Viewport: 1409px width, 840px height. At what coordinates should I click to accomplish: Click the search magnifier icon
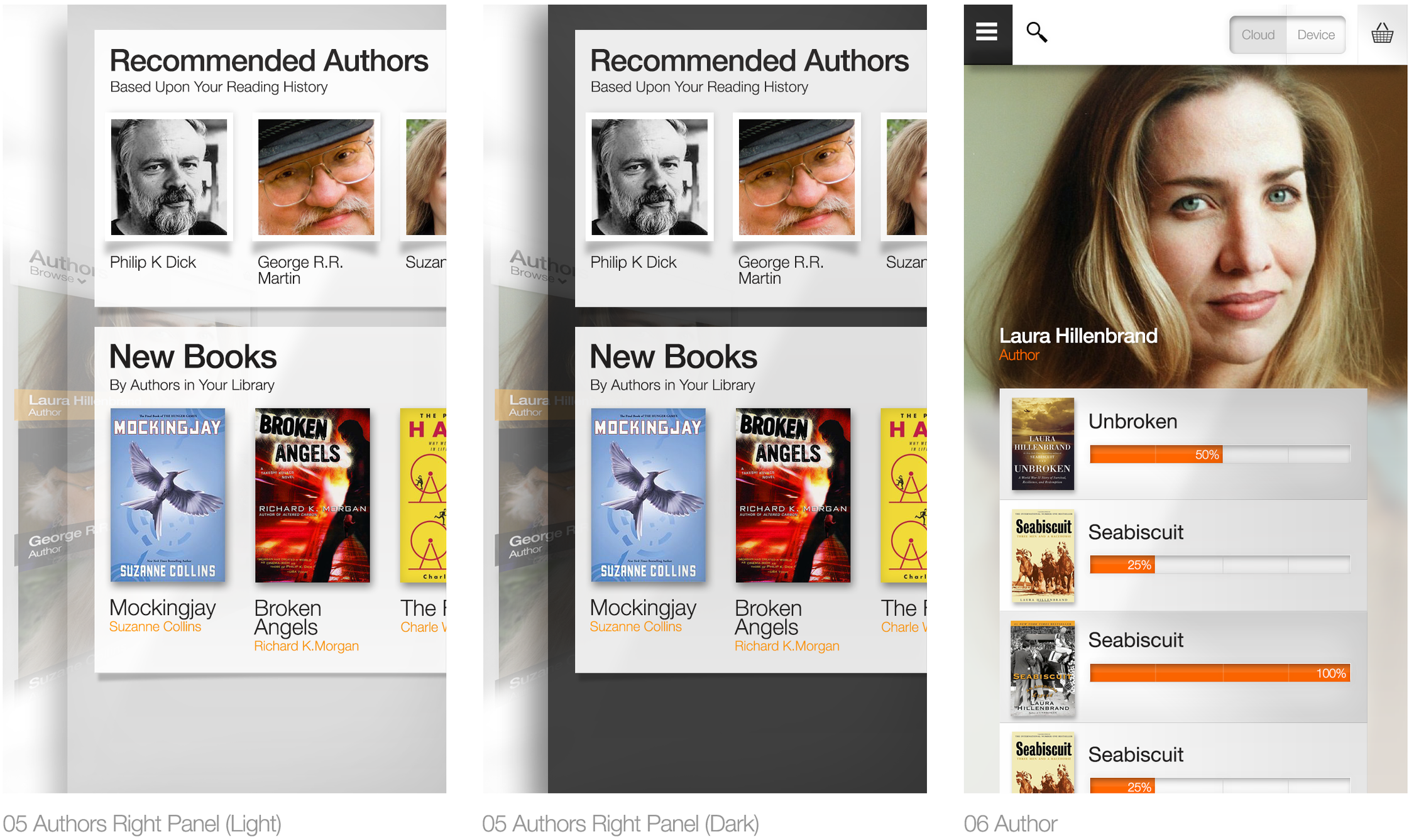coord(1036,32)
